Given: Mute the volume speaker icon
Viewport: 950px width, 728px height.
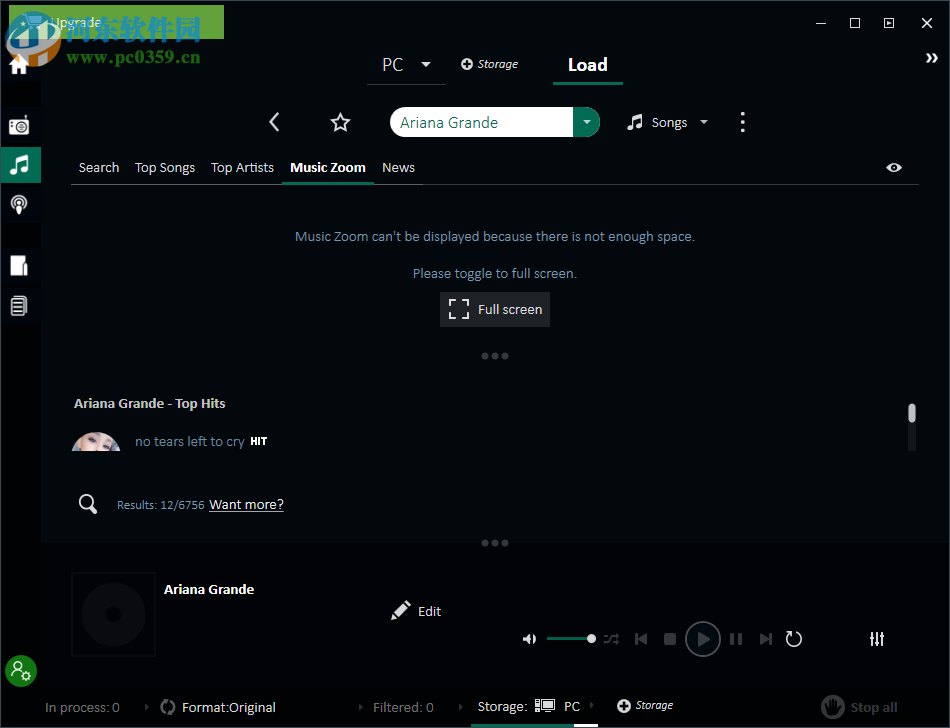Looking at the screenshot, I should point(529,638).
